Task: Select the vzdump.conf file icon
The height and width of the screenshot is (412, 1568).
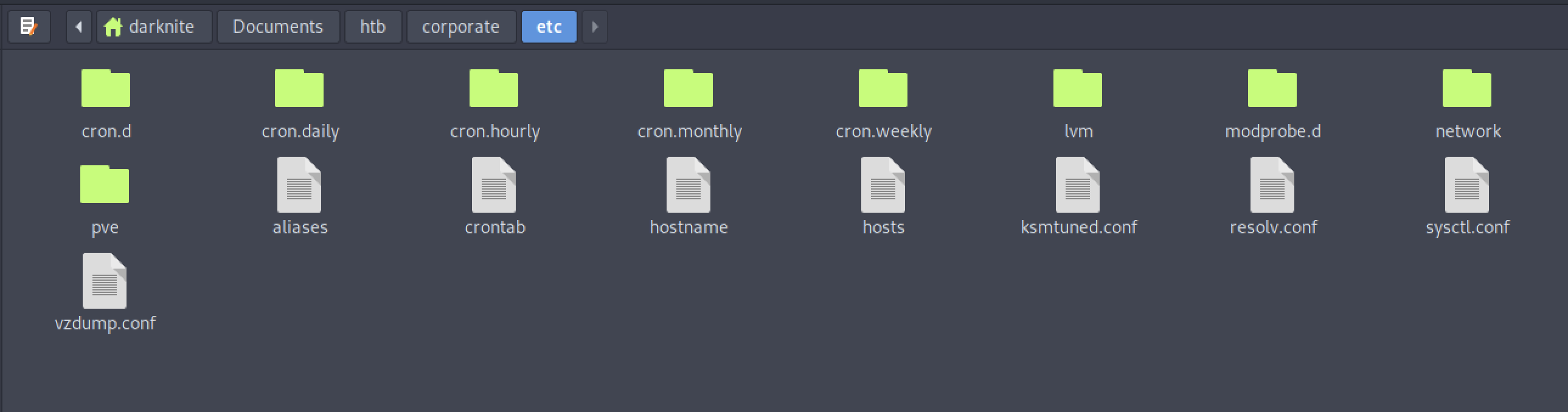Action: (105, 281)
